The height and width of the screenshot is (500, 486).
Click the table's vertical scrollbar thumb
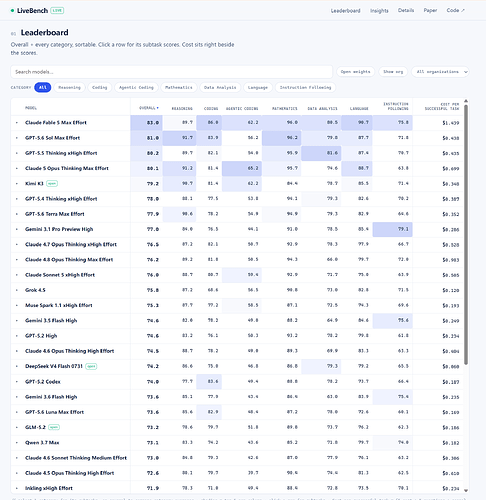tap(466, 235)
